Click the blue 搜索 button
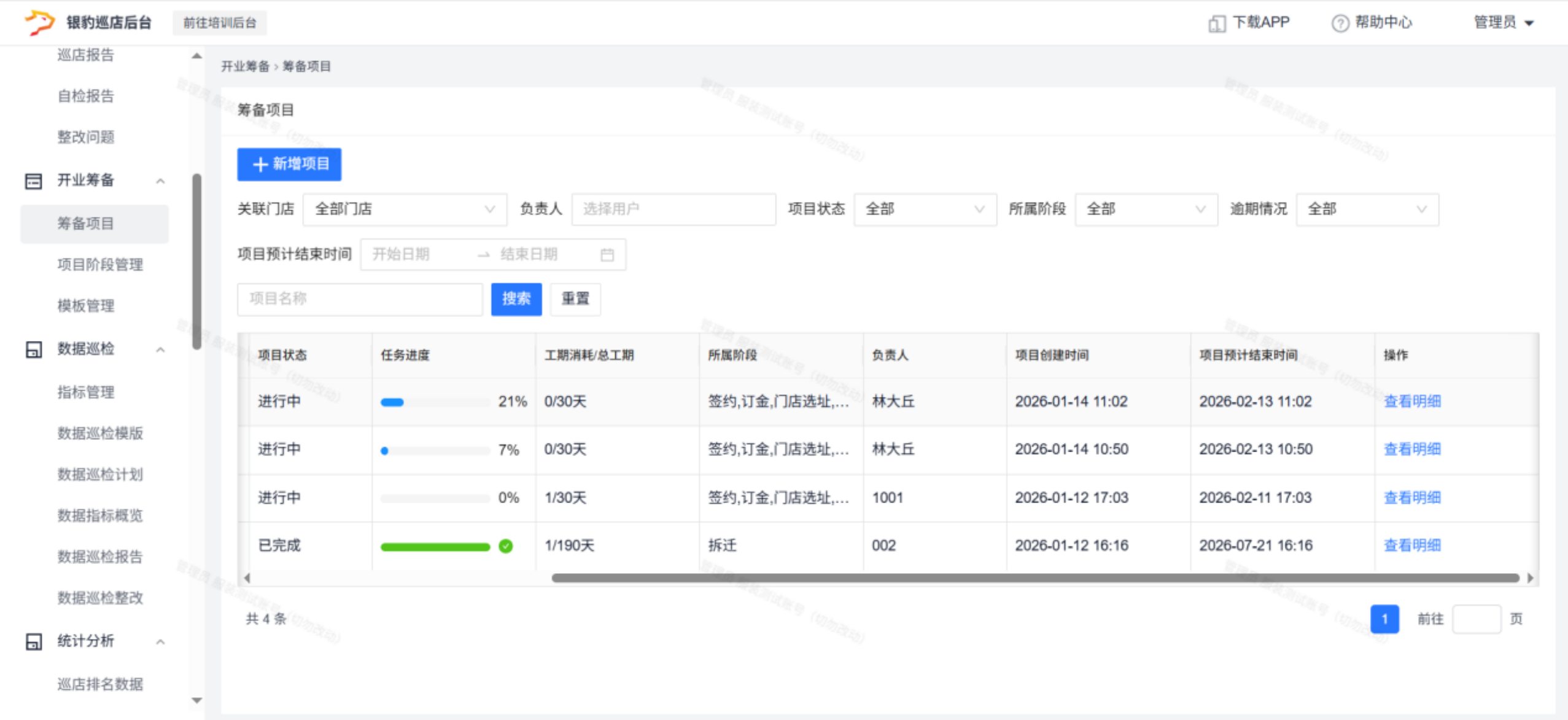The image size is (1568, 720). (516, 299)
